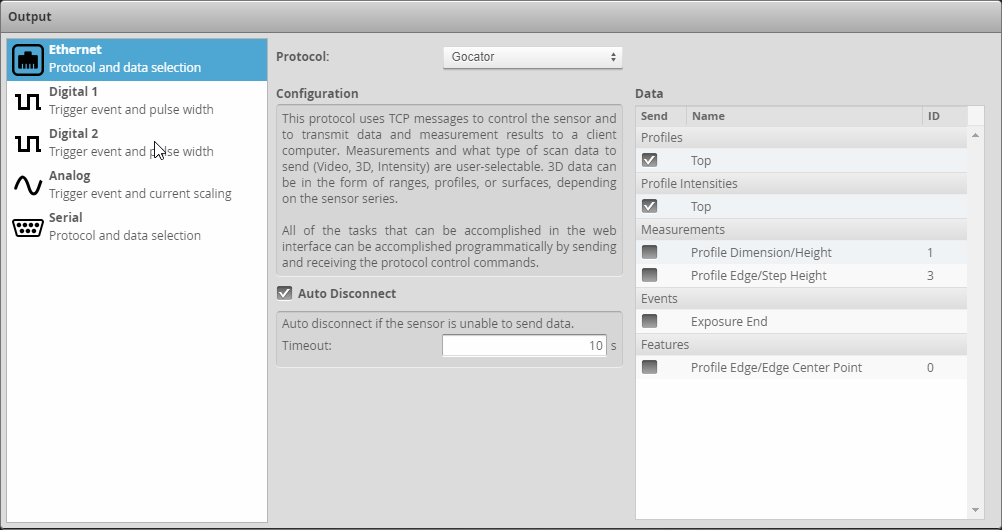1002x530 pixels.
Task: Click the Data list scroll up arrow
Action: [x=976, y=135]
